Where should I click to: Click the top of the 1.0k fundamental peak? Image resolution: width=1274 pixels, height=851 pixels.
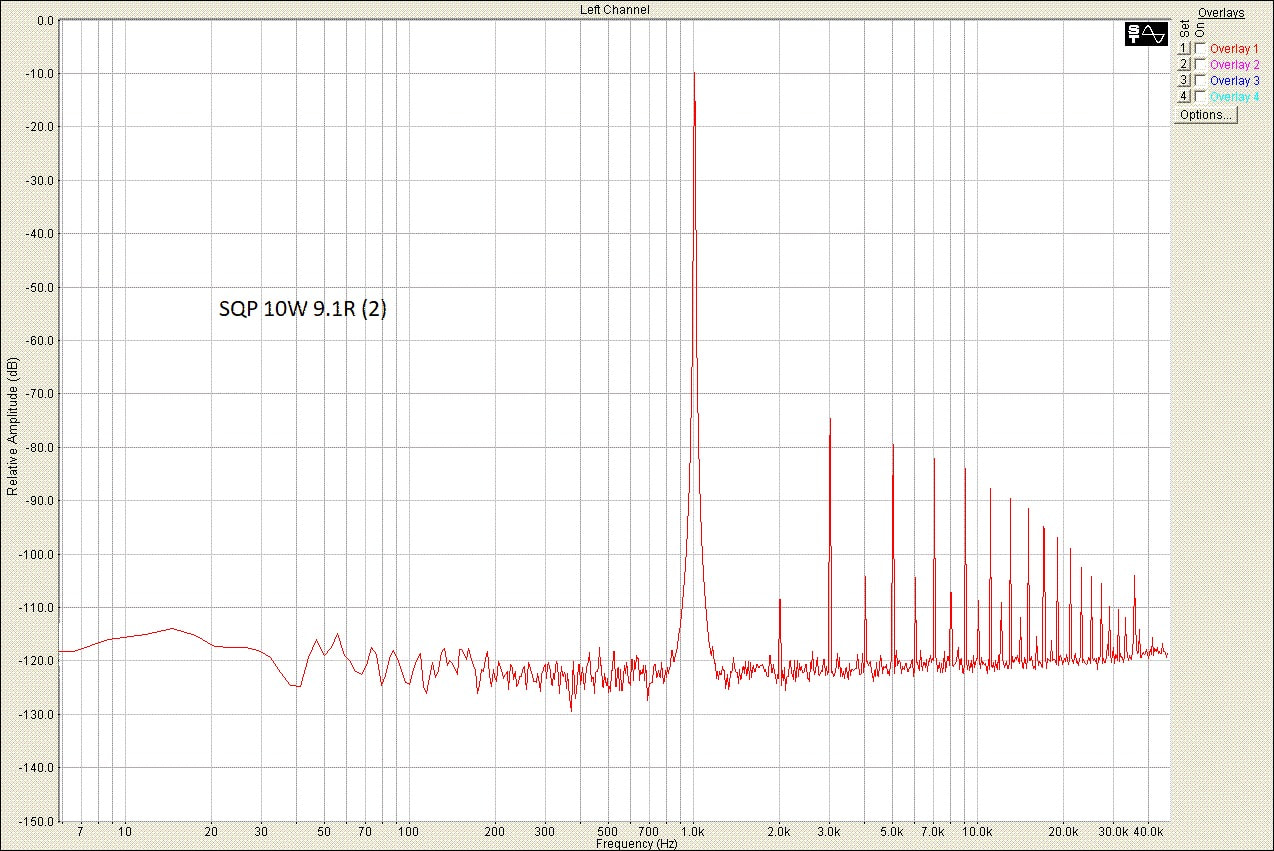click(x=693, y=74)
